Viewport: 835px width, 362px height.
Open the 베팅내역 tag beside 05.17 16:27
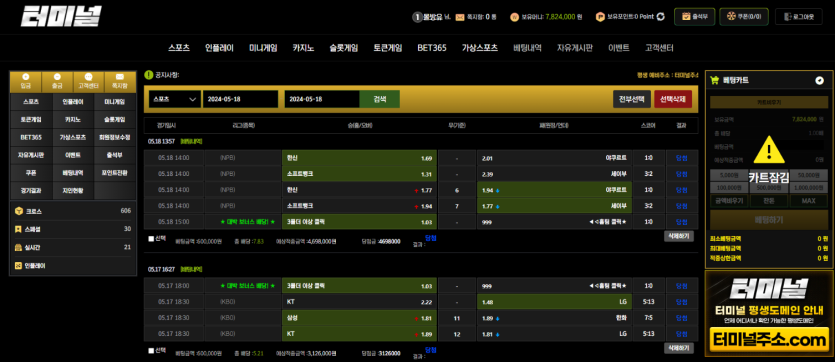[x=191, y=269]
